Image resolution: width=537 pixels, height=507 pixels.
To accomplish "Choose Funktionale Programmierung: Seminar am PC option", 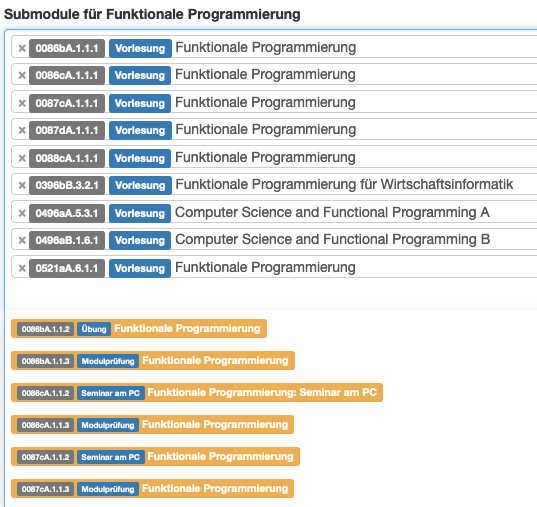I will pos(197,393).
